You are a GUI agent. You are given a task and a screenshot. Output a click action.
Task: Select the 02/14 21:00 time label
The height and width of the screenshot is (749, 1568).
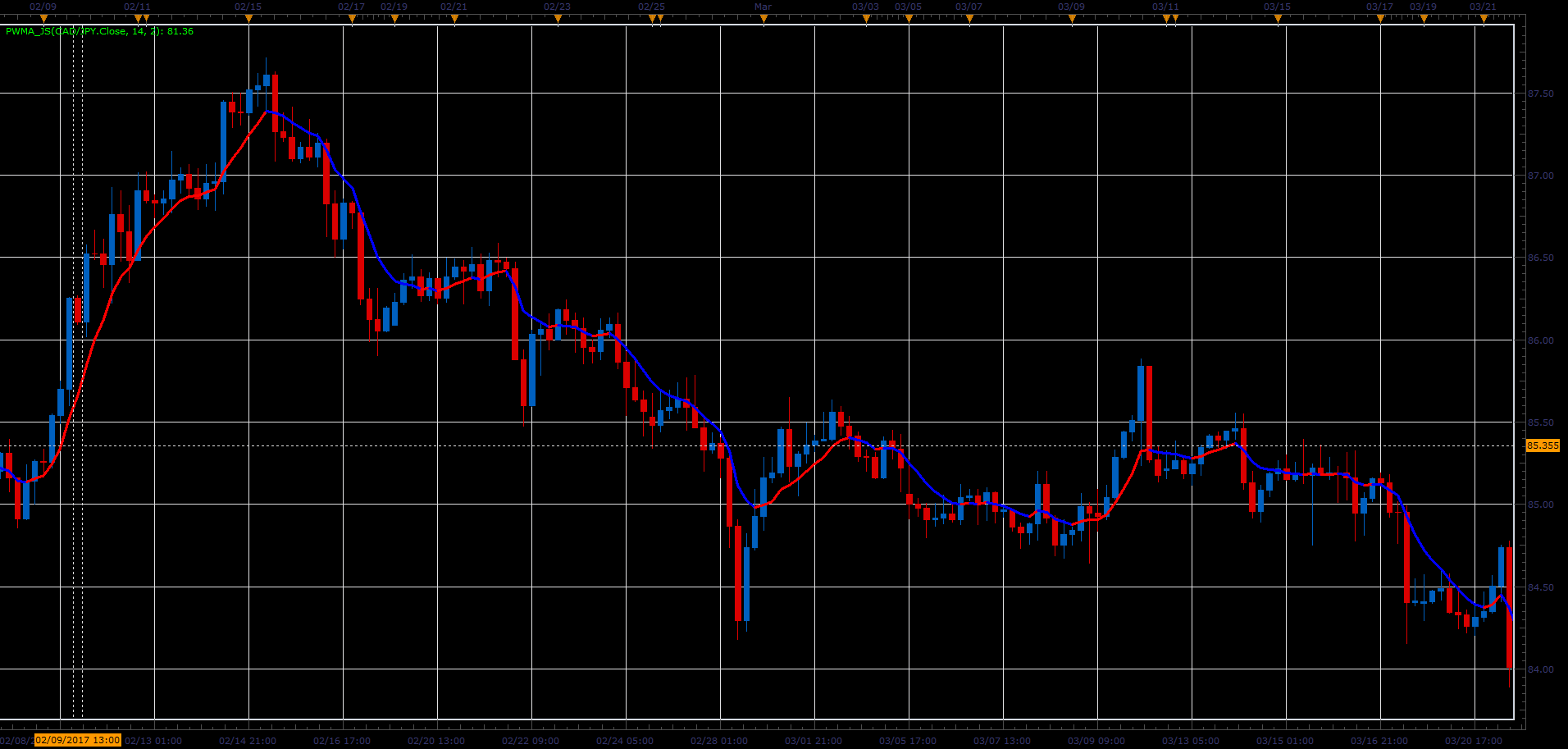click(x=248, y=741)
